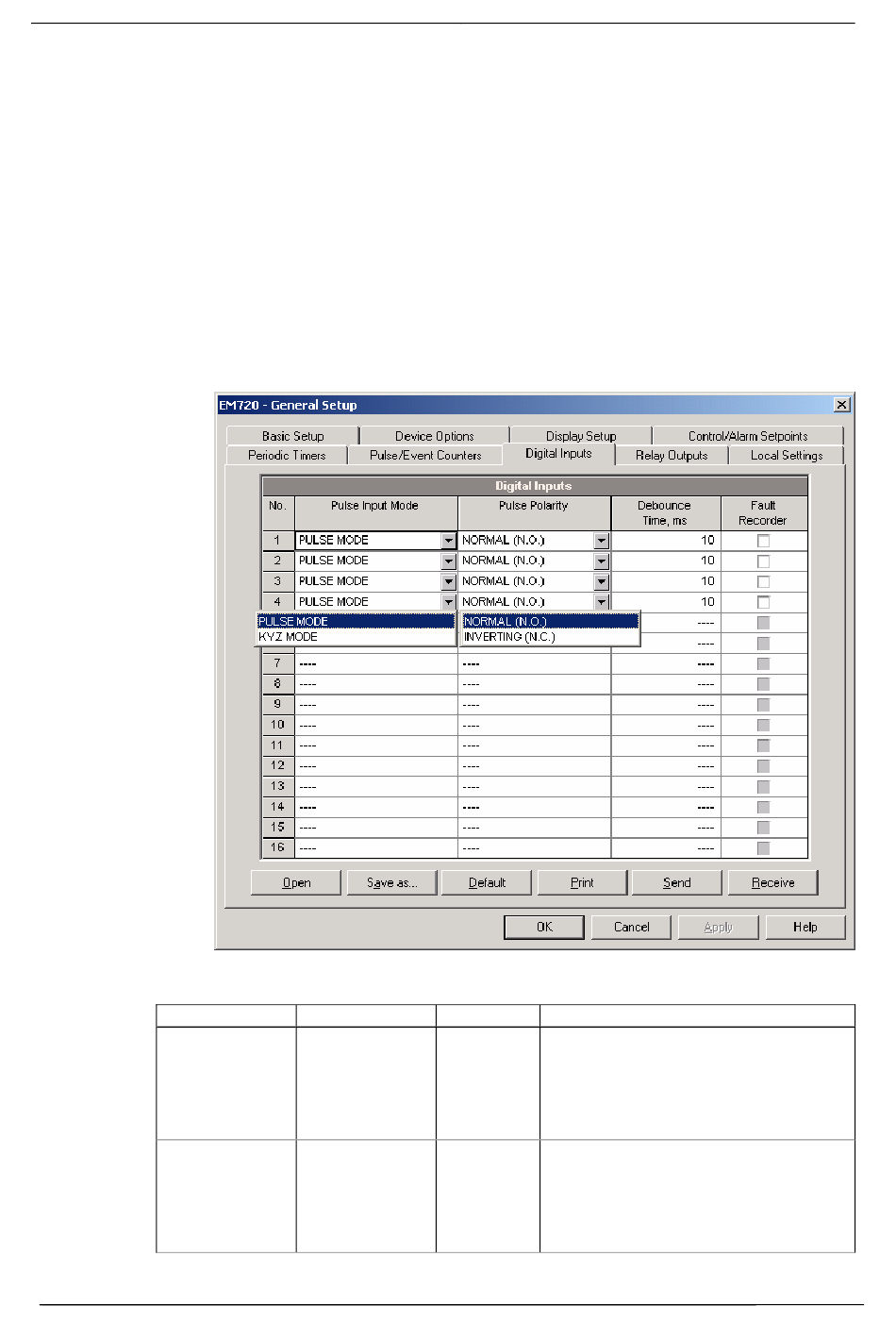Image resolution: width=896 pixels, height=1340 pixels.
Task: Open Pulse Polarity dropdown for input 1
Action: (x=602, y=541)
